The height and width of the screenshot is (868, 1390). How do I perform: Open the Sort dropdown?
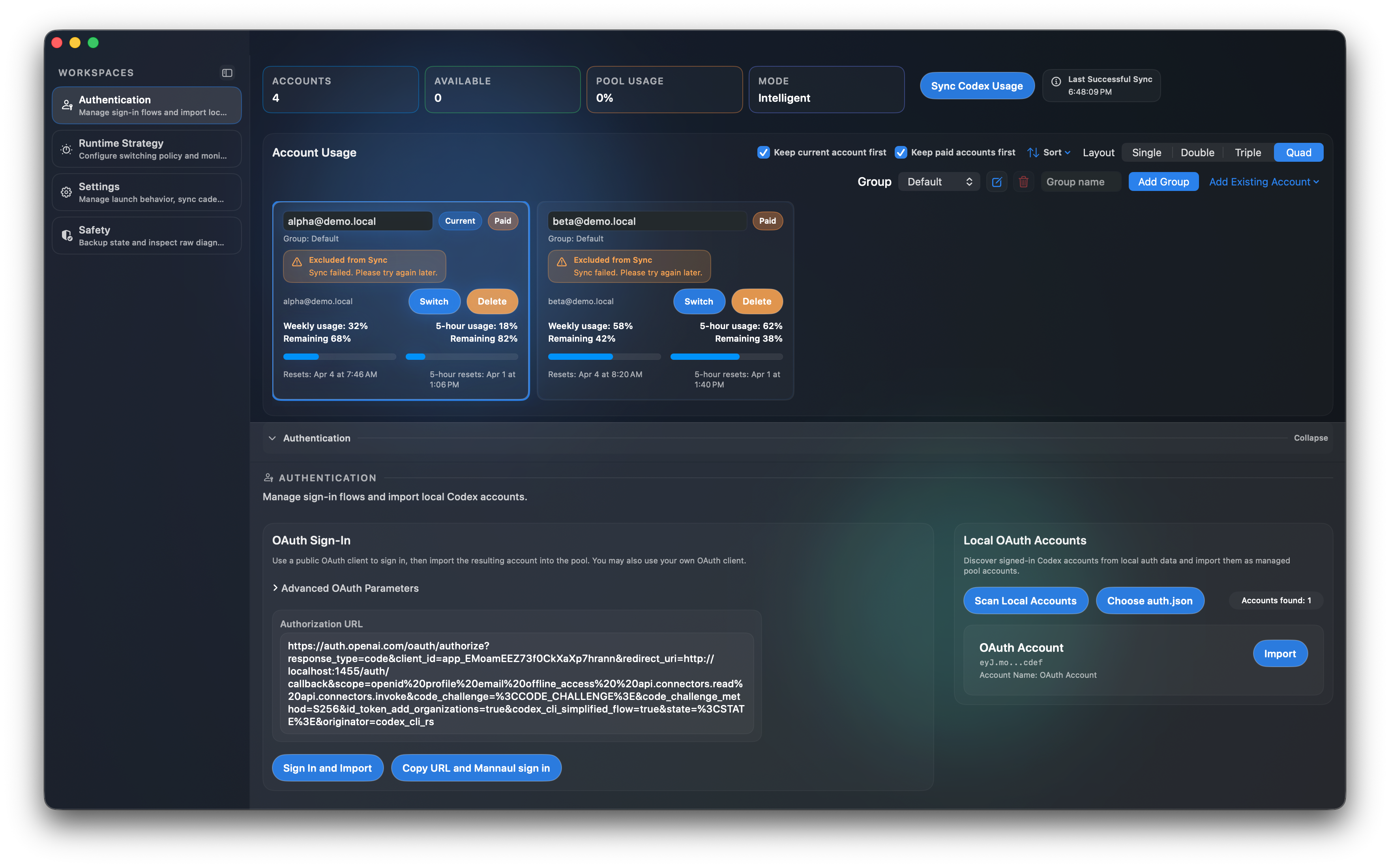click(x=1049, y=153)
